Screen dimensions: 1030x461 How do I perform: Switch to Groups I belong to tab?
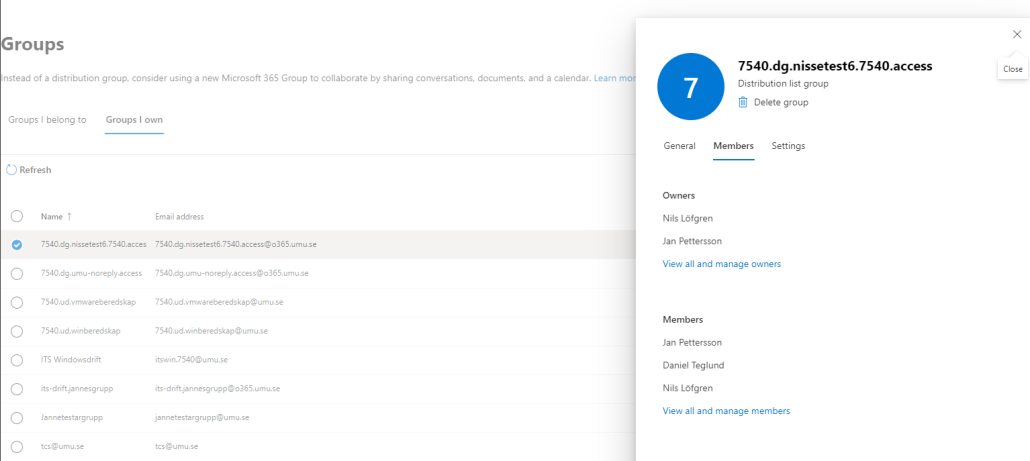[x=47, y=120]
